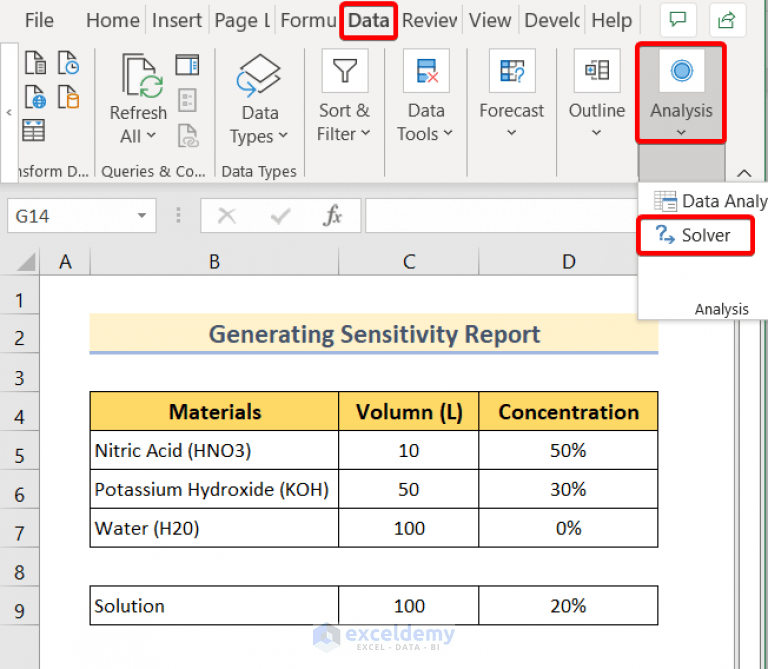
Task: Select cell Water (H20)
Action: 214,528
